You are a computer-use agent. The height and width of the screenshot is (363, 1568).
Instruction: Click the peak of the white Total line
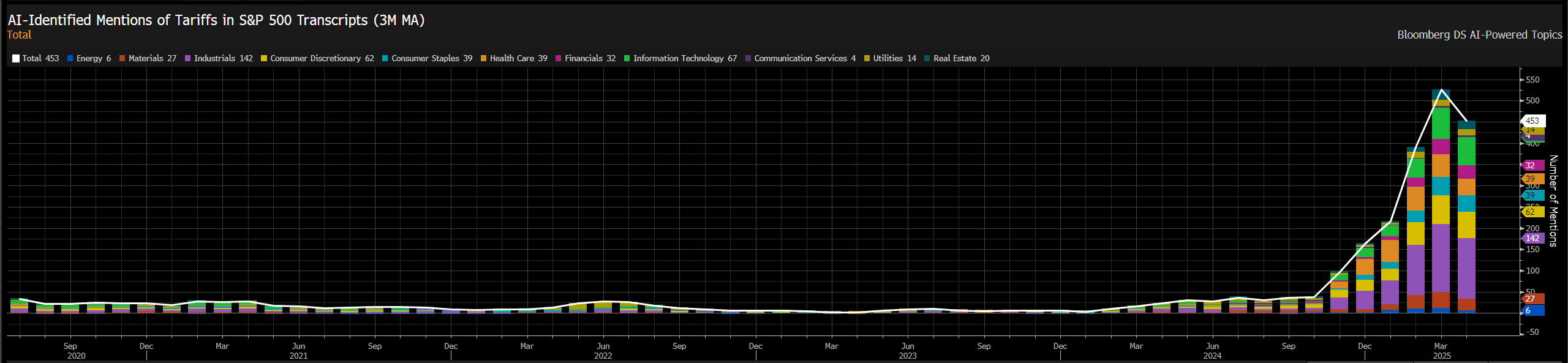[1441, 90]
